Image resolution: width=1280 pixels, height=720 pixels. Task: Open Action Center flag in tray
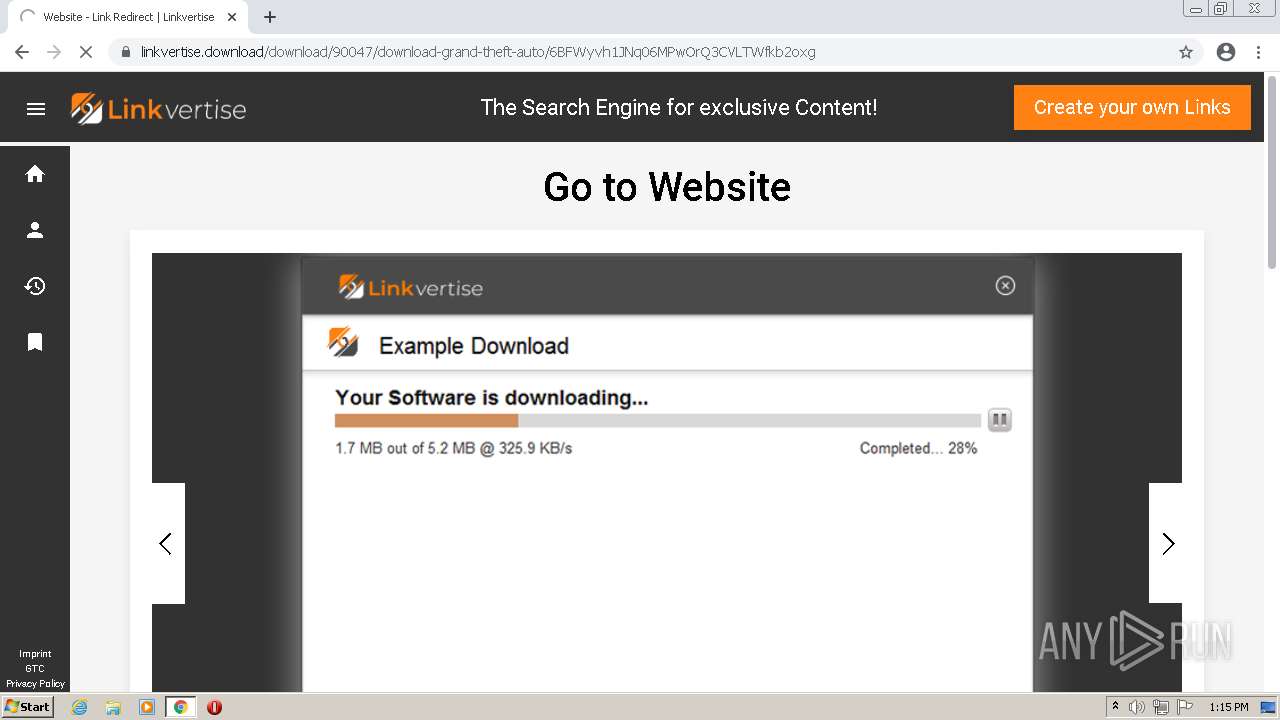tap(1185, 707)
